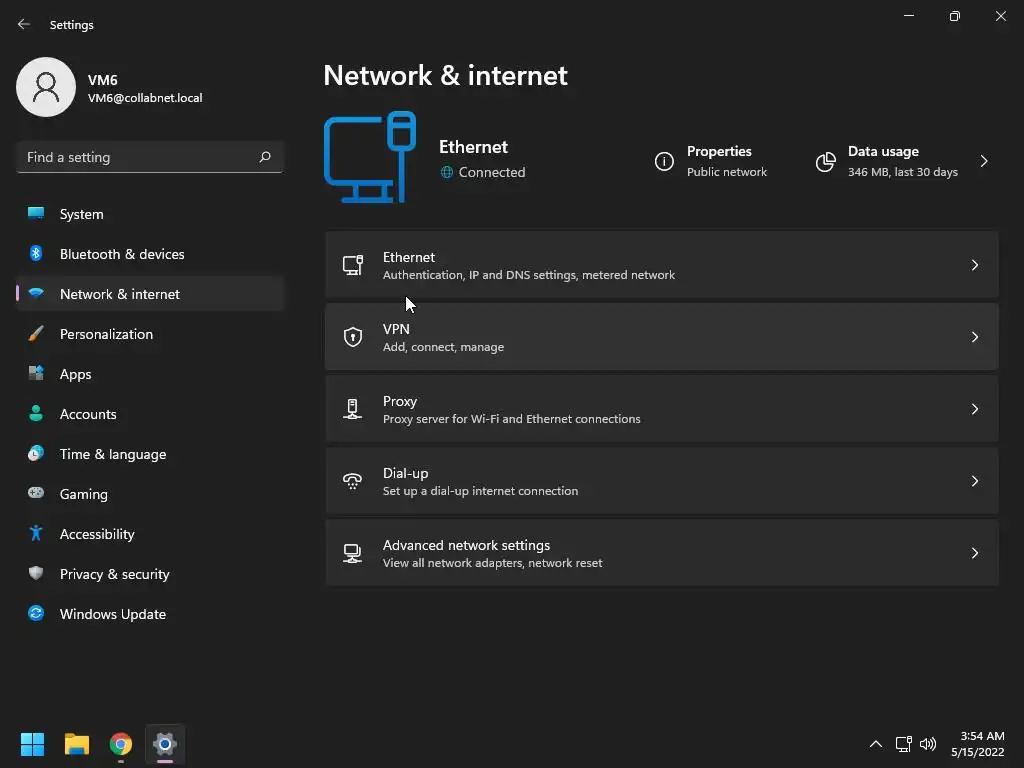Click the Windows Update sync icon
The height and width of the screenshot is (768, 1024).
click(36, 614)
